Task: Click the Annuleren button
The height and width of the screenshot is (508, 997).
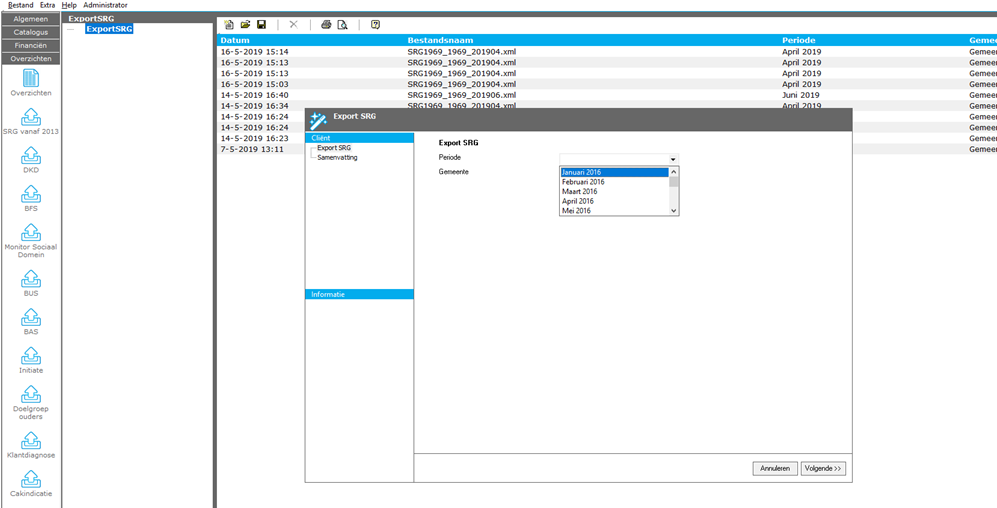Action: (774, 468)
